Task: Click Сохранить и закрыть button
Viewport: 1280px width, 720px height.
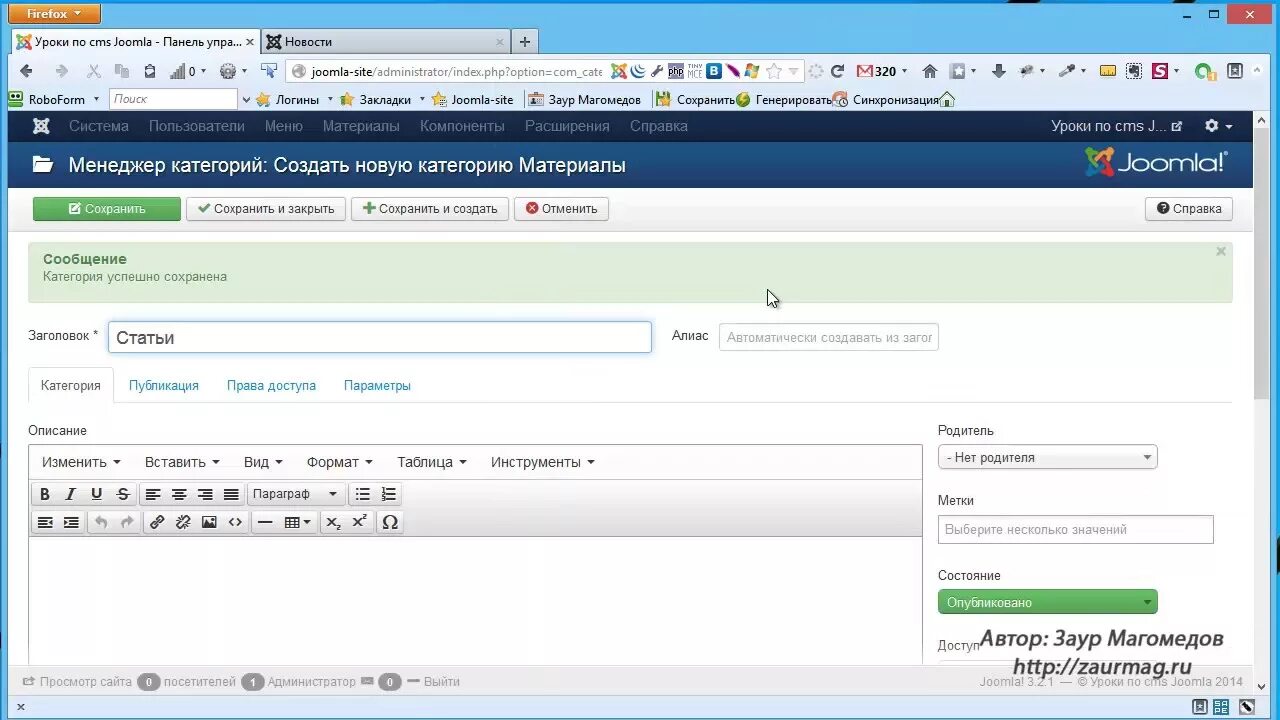Action: coord(266,209)
